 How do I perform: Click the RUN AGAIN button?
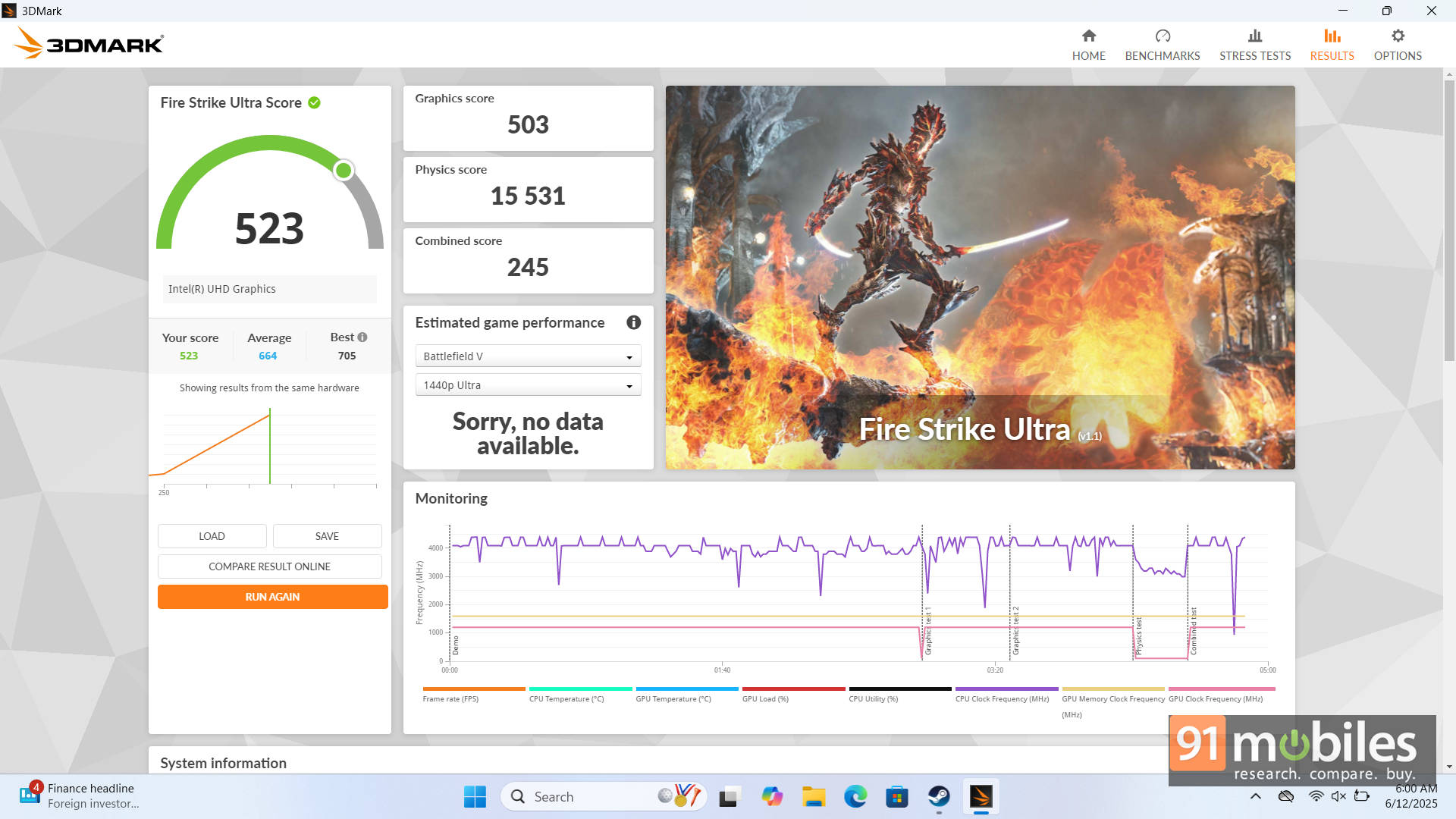[272, 597]
